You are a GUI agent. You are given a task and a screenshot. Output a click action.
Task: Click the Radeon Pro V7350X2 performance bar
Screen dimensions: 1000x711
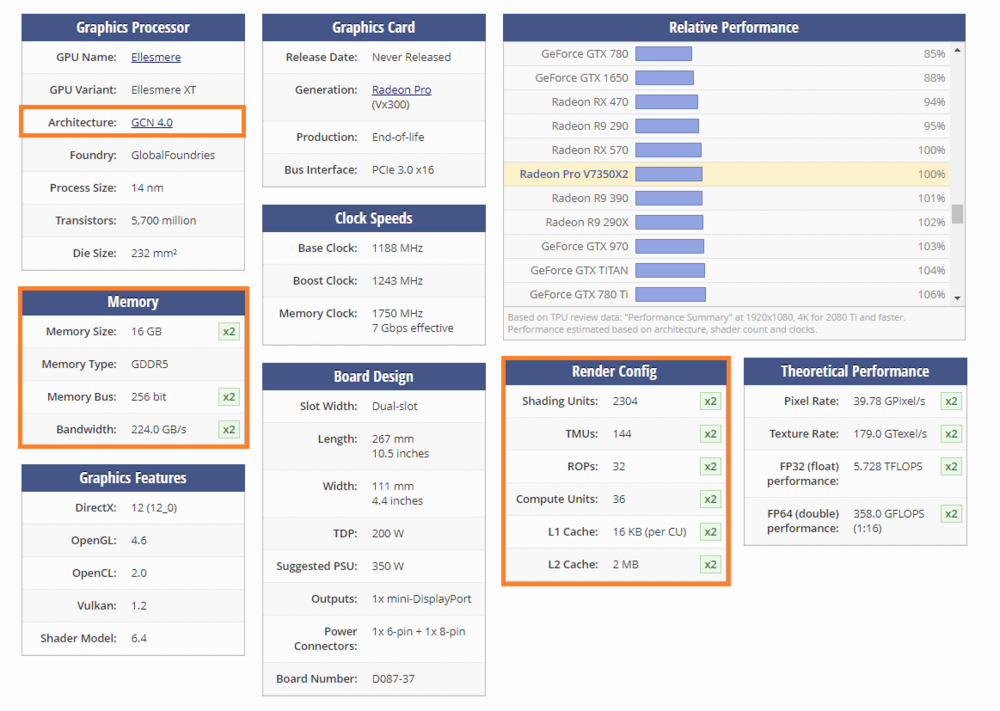tap(668, 174)
